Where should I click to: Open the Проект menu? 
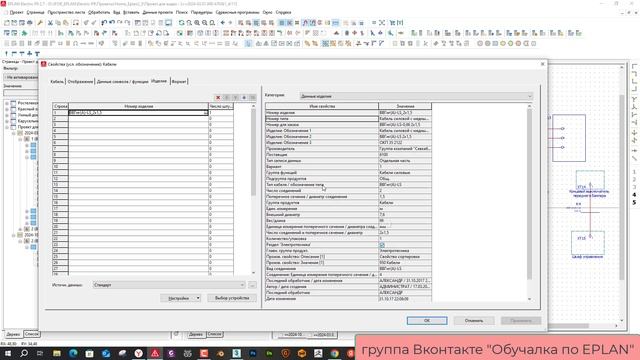[x=16, y=12]
